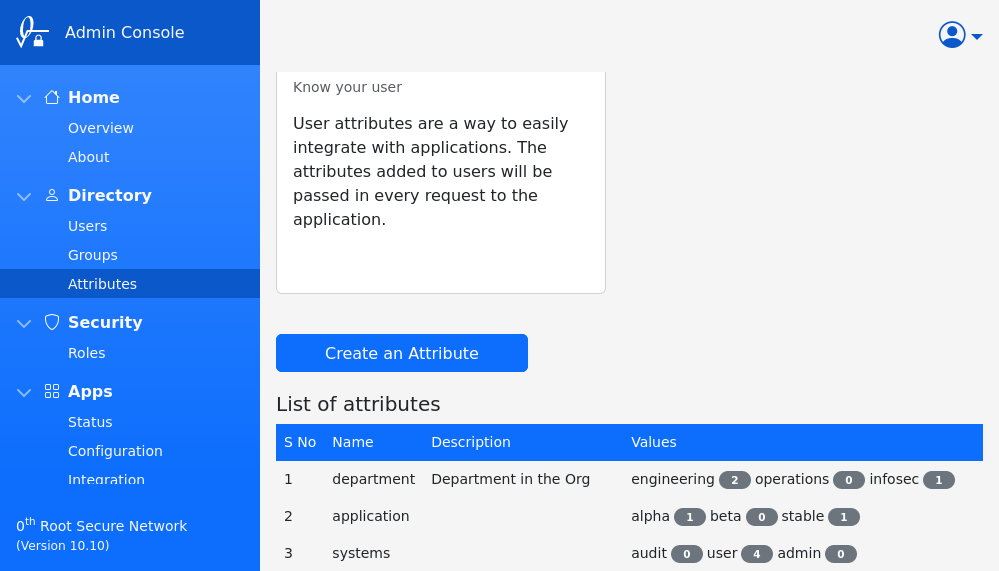Open Apps Configuration page
Screen dimensions: 999x571
click(x=115, y=451)
